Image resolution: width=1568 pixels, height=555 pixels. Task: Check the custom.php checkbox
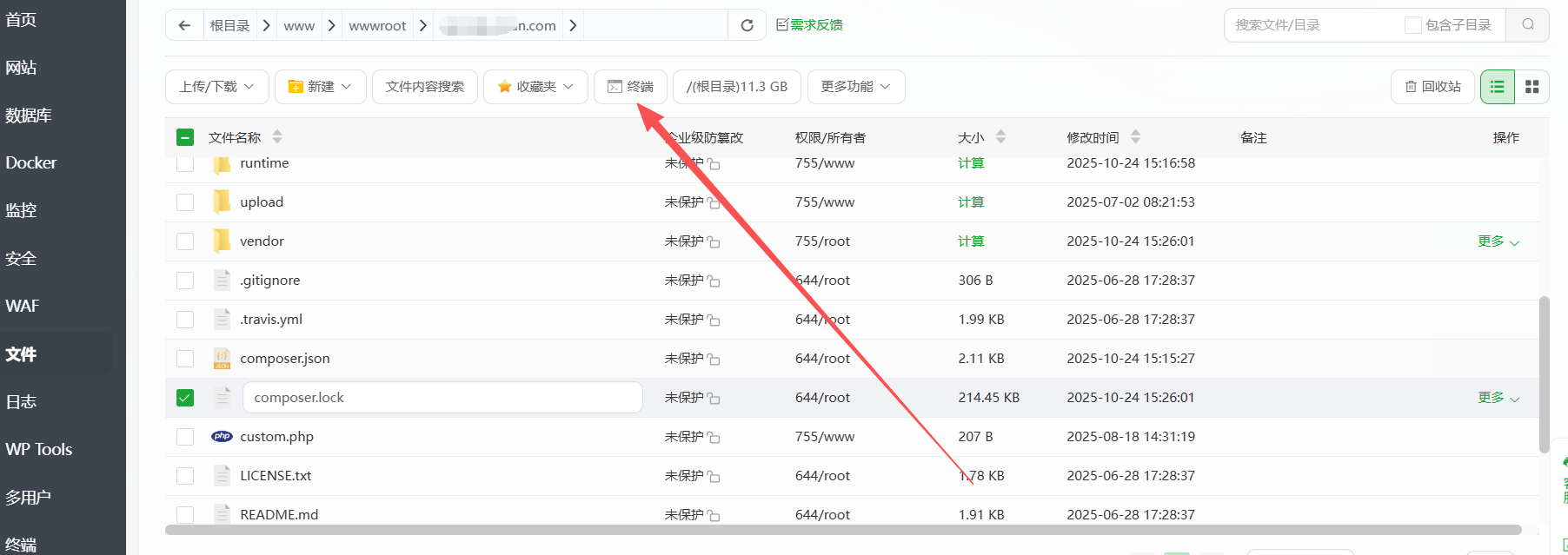pyautogui.click(x=185, y=436)
